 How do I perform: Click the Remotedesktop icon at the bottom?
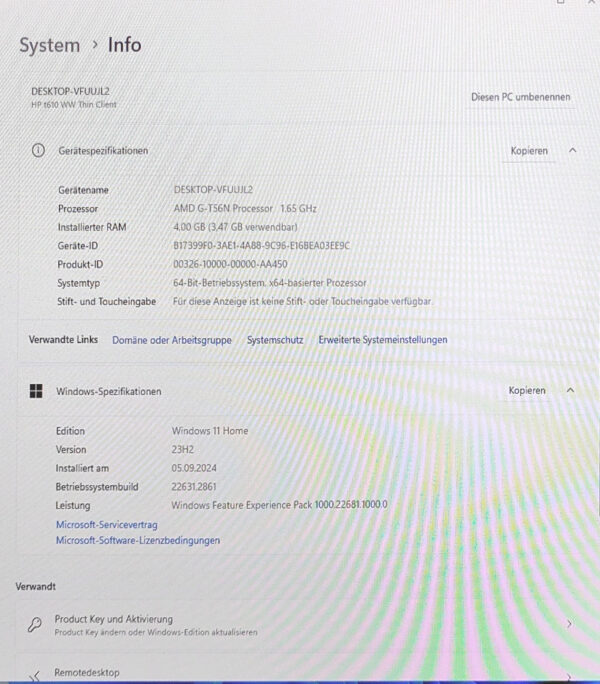click(35, 676)
